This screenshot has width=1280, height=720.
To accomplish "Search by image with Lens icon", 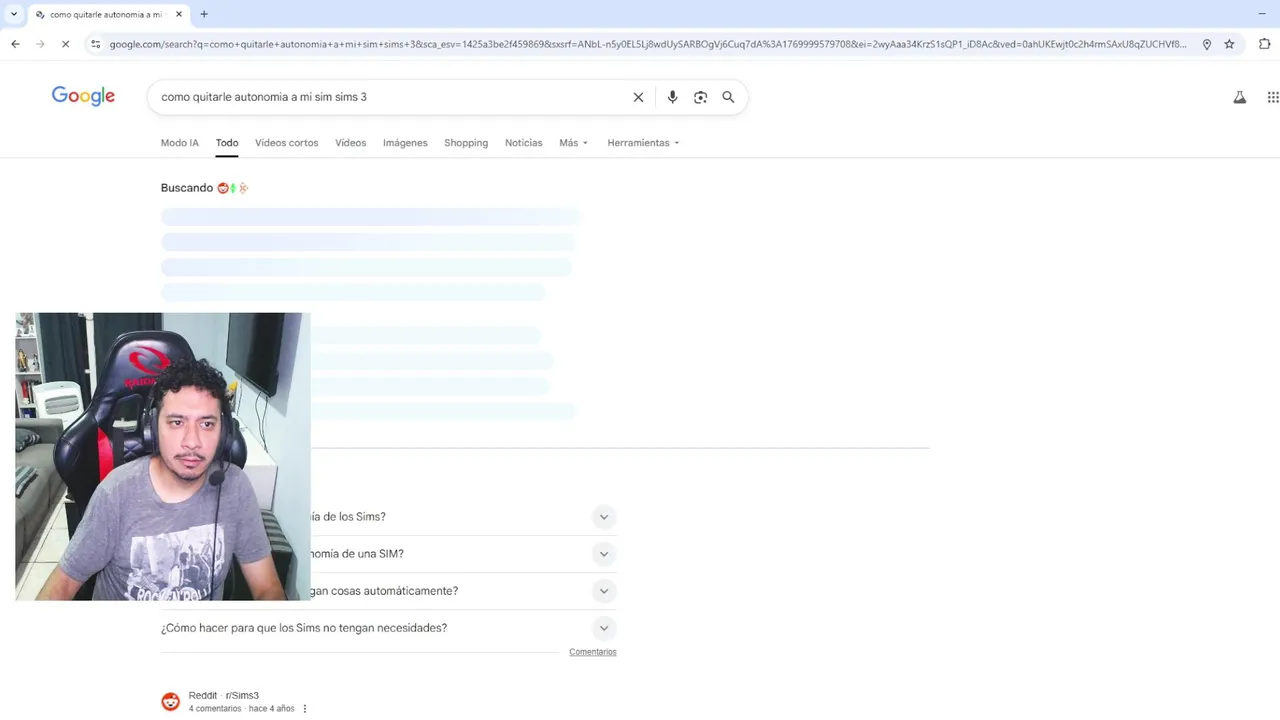I will pyautogui.click(x=700, y=97).
